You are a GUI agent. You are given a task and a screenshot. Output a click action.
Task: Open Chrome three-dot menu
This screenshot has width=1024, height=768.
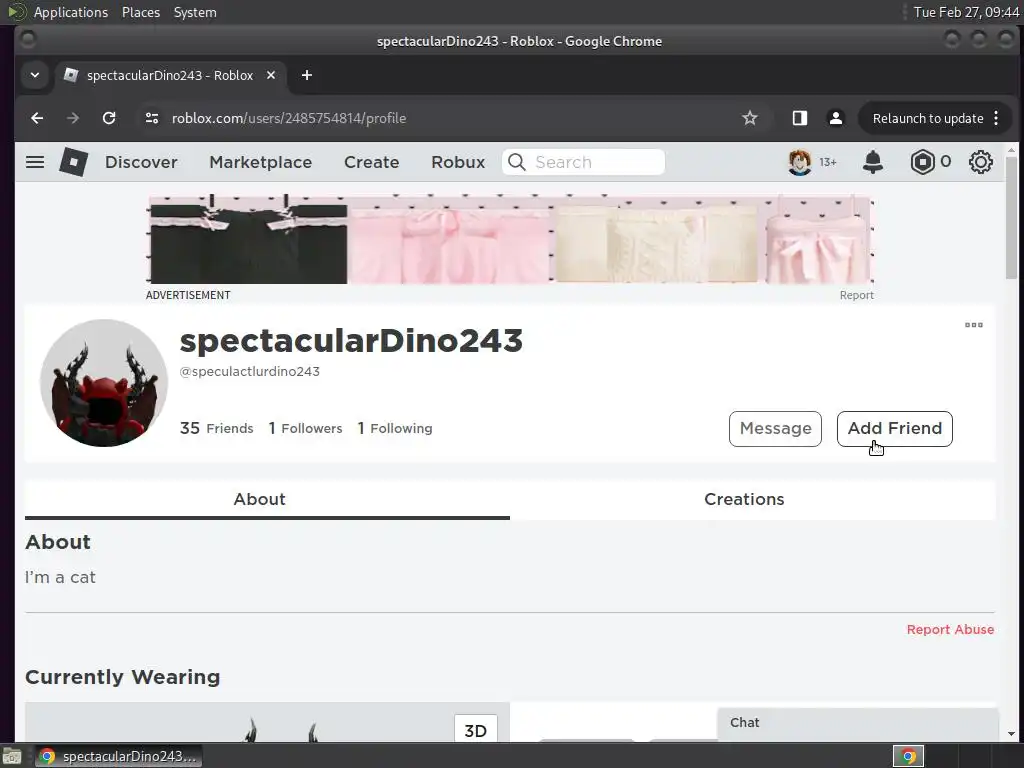pyautogui.click(x=996, y=118)
